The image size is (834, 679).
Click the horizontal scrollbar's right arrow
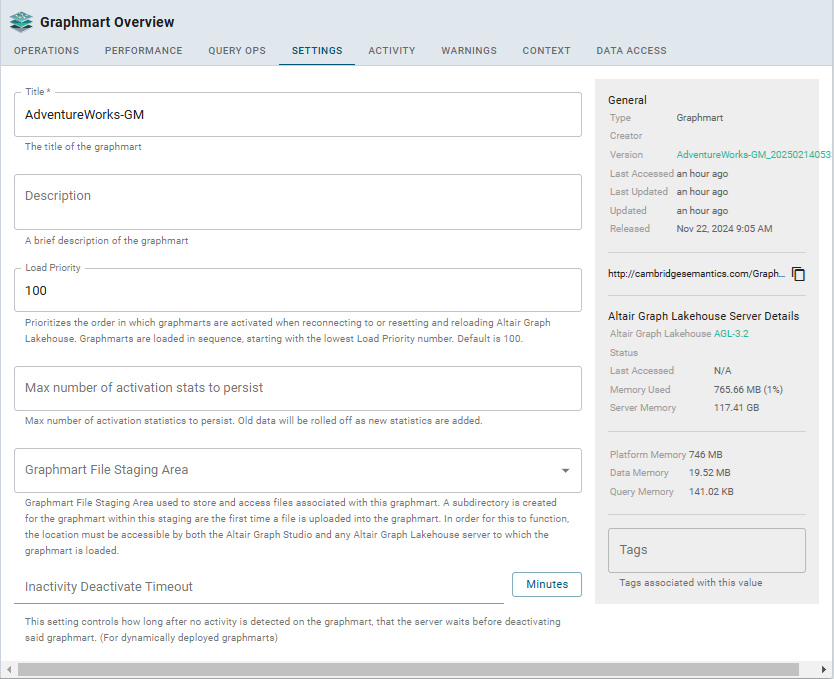[x=825, y=669]
